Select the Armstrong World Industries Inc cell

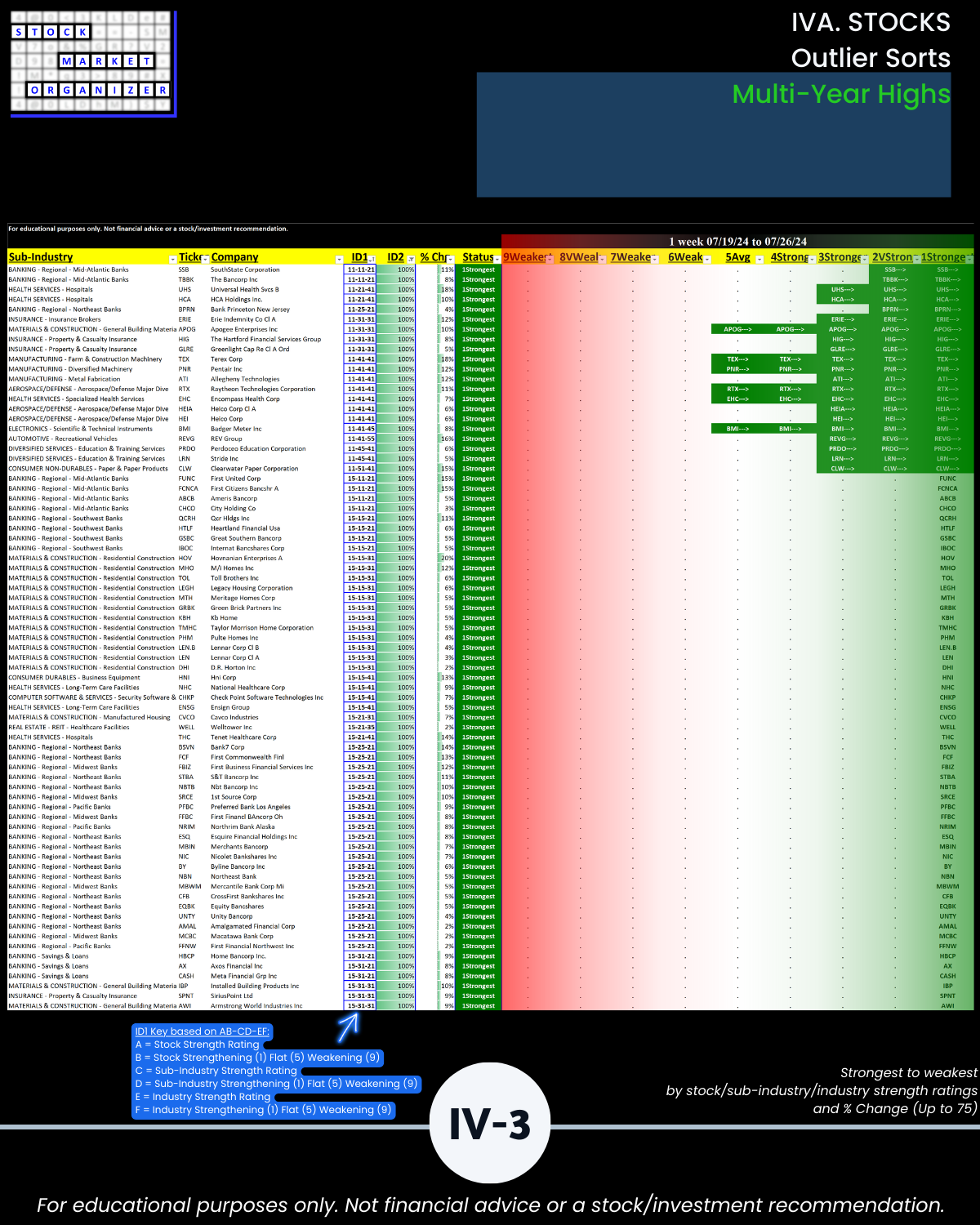click(276, 1006)
